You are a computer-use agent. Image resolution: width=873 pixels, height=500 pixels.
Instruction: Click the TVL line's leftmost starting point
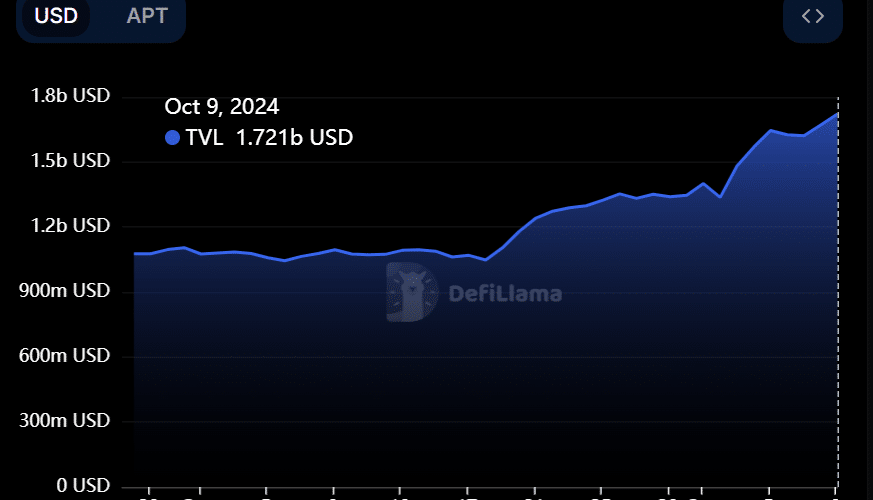(x=135, y=253)
